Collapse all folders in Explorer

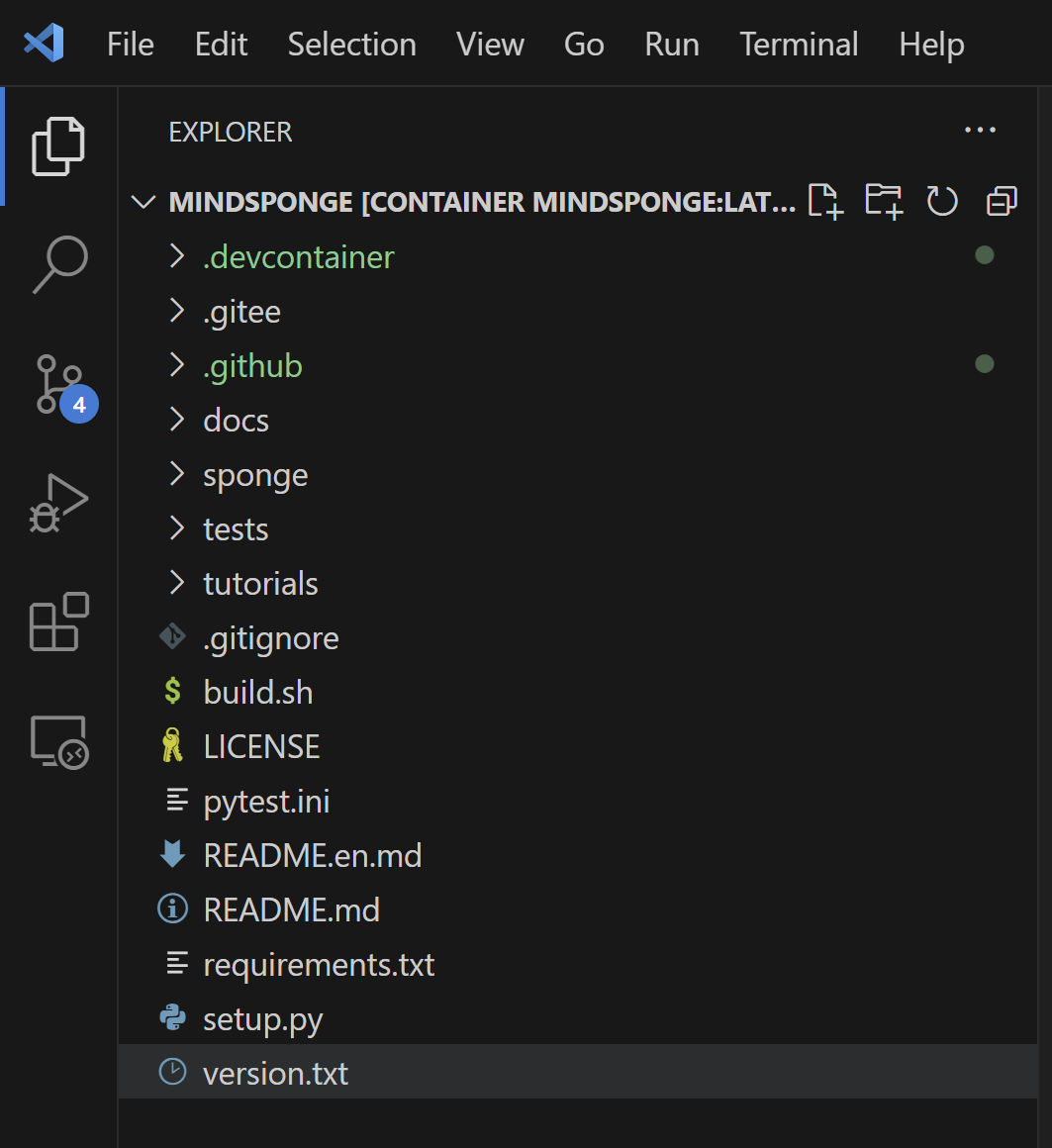click(1002, 202)
